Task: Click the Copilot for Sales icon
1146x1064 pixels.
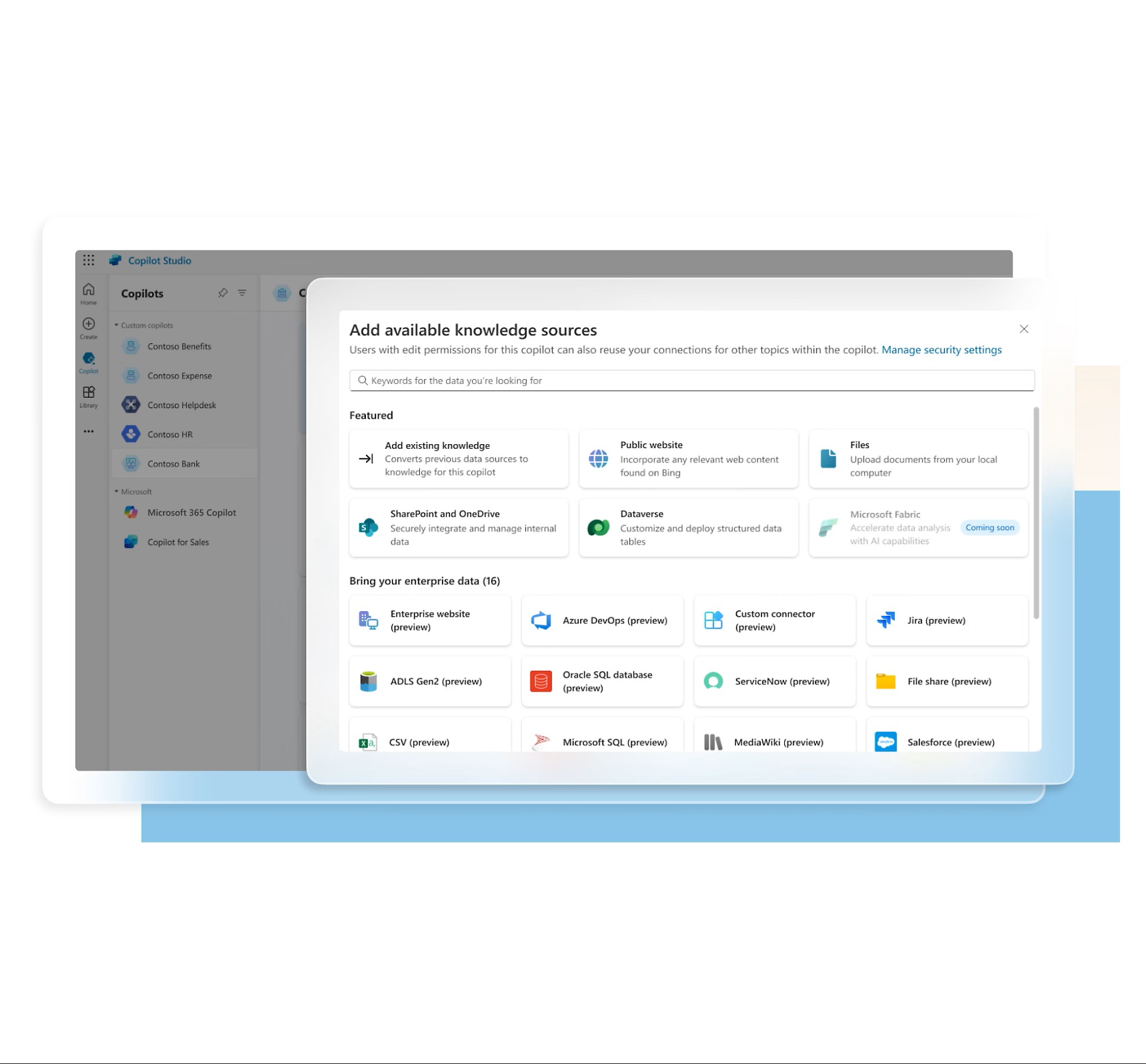Action: tap(131, 542)
